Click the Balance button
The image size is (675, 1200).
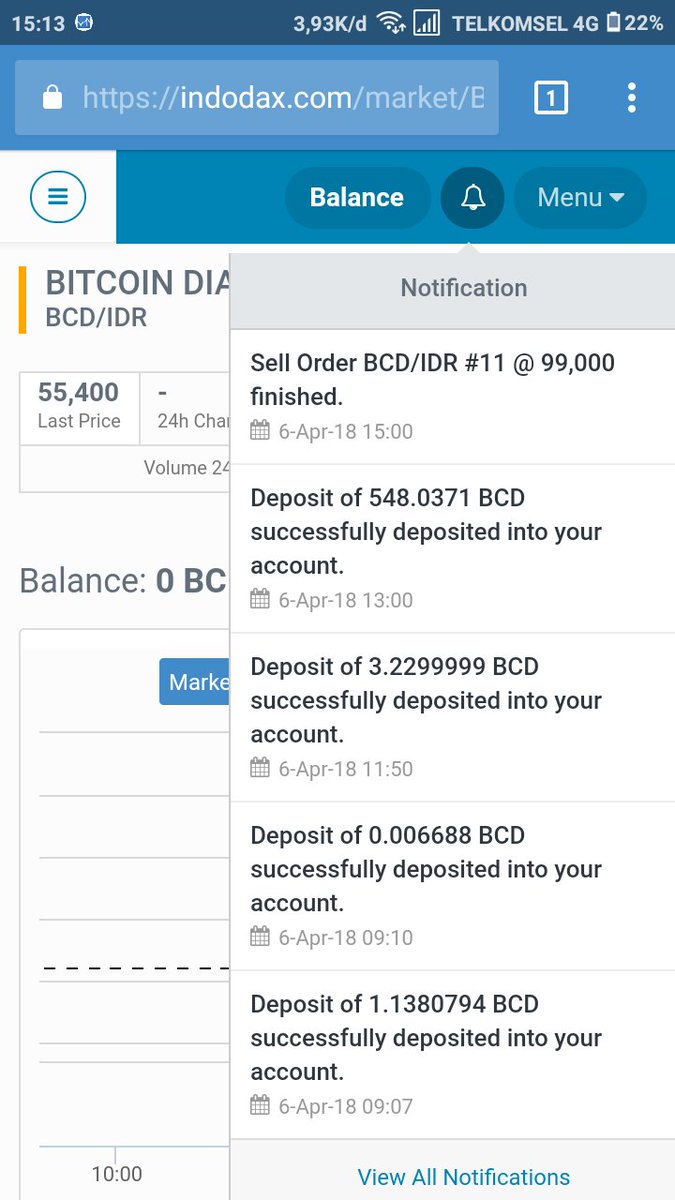tap(357, 197)
